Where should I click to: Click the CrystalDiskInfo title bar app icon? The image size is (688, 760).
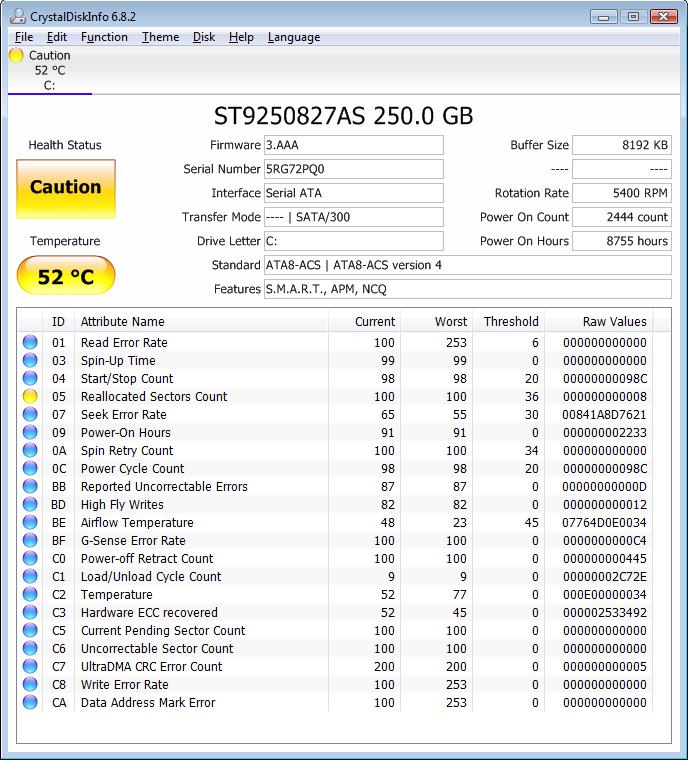click(x=17, y=16)
